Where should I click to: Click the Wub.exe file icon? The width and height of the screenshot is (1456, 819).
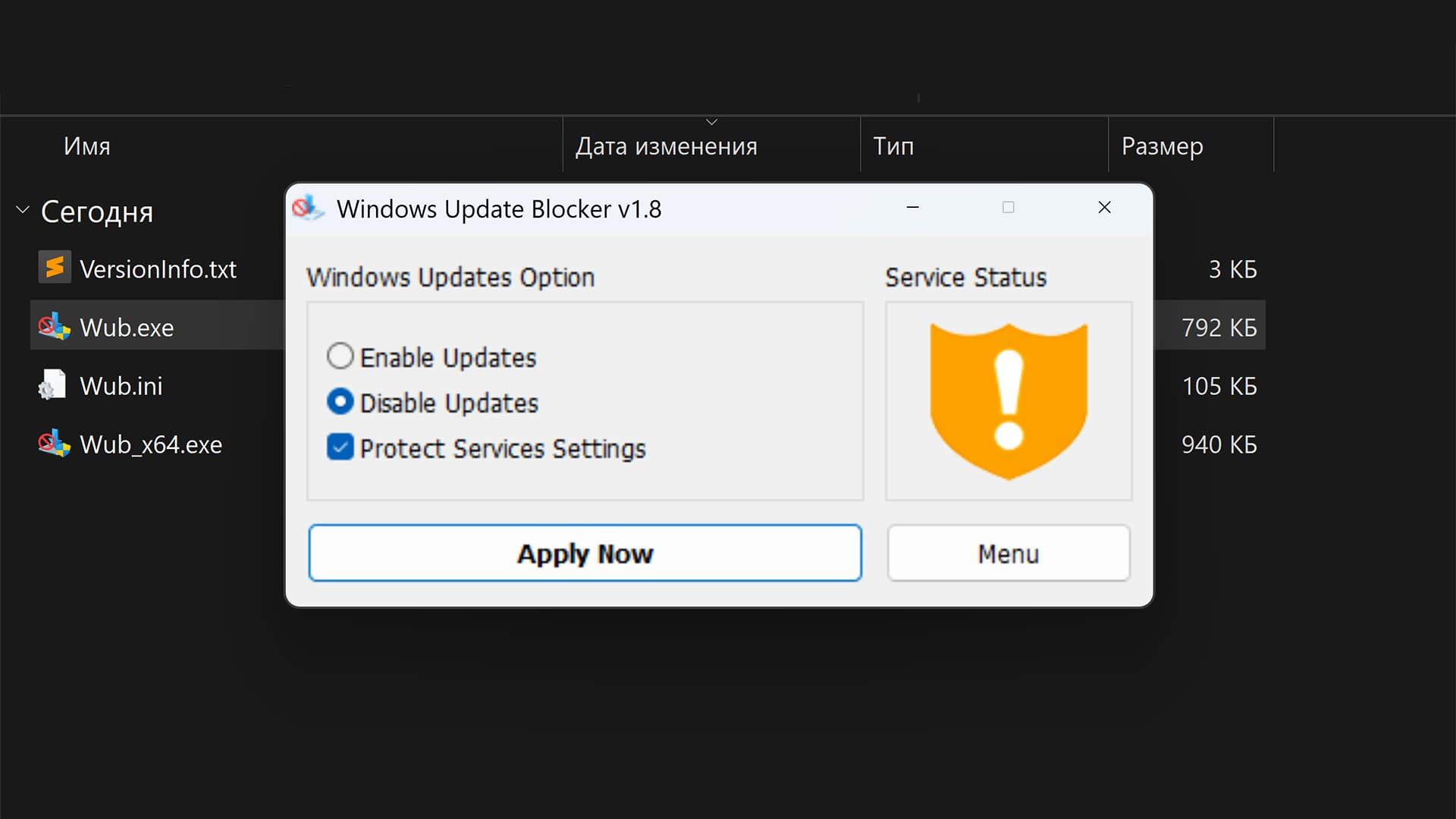click(55, 326)
